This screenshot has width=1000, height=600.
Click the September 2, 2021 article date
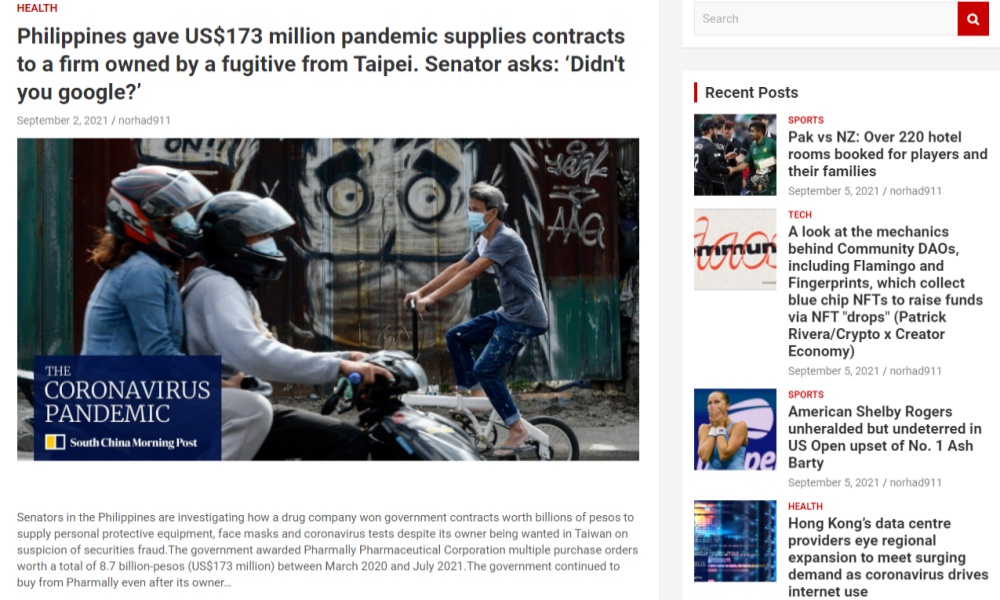[62, 121]
